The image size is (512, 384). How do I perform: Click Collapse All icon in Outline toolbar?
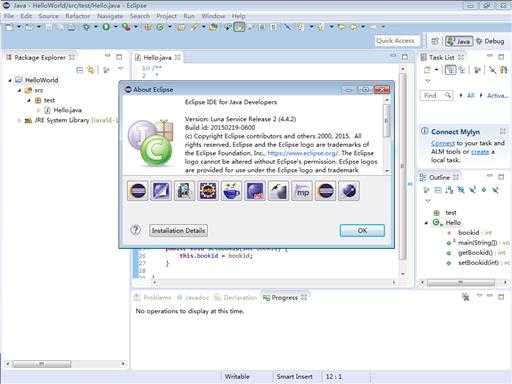(x=438, y=190)
